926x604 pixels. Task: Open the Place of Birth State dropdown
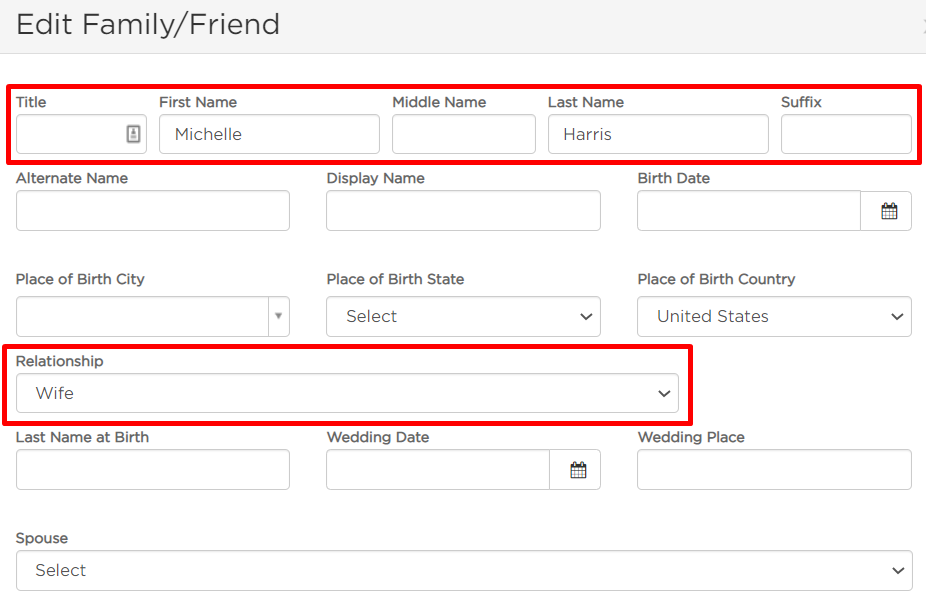(x=463, y=316)
